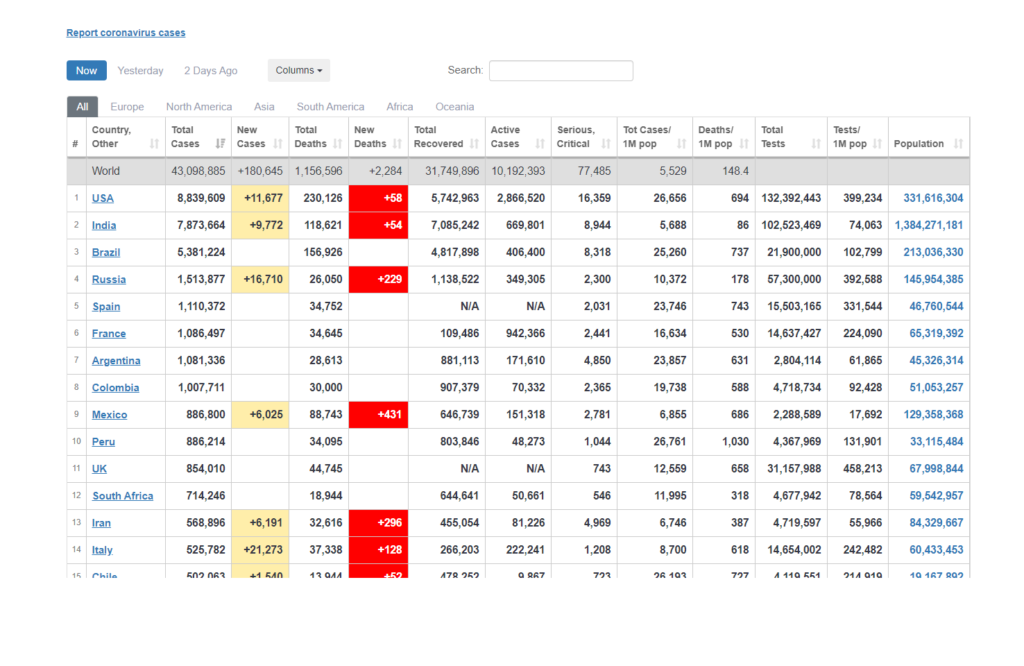Open the India country link

pos(104,225)
